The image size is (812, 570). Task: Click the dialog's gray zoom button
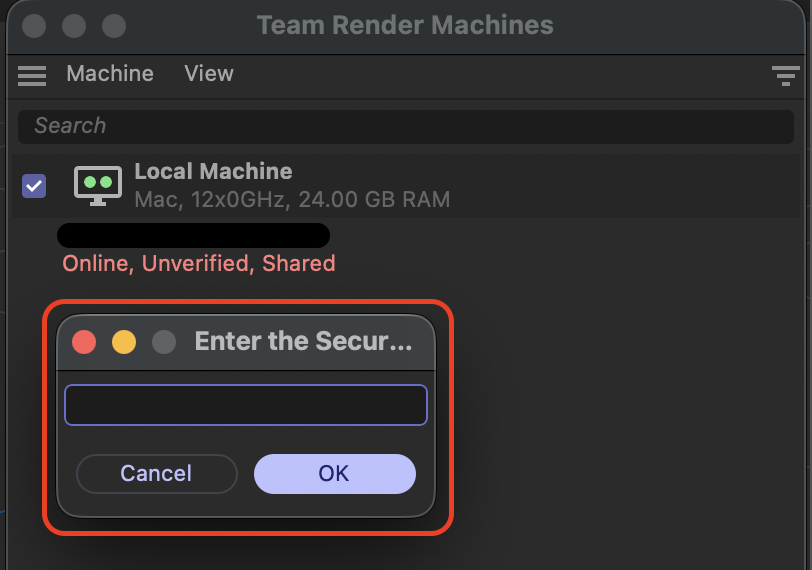pyautogui.click(x=164, y=342)
